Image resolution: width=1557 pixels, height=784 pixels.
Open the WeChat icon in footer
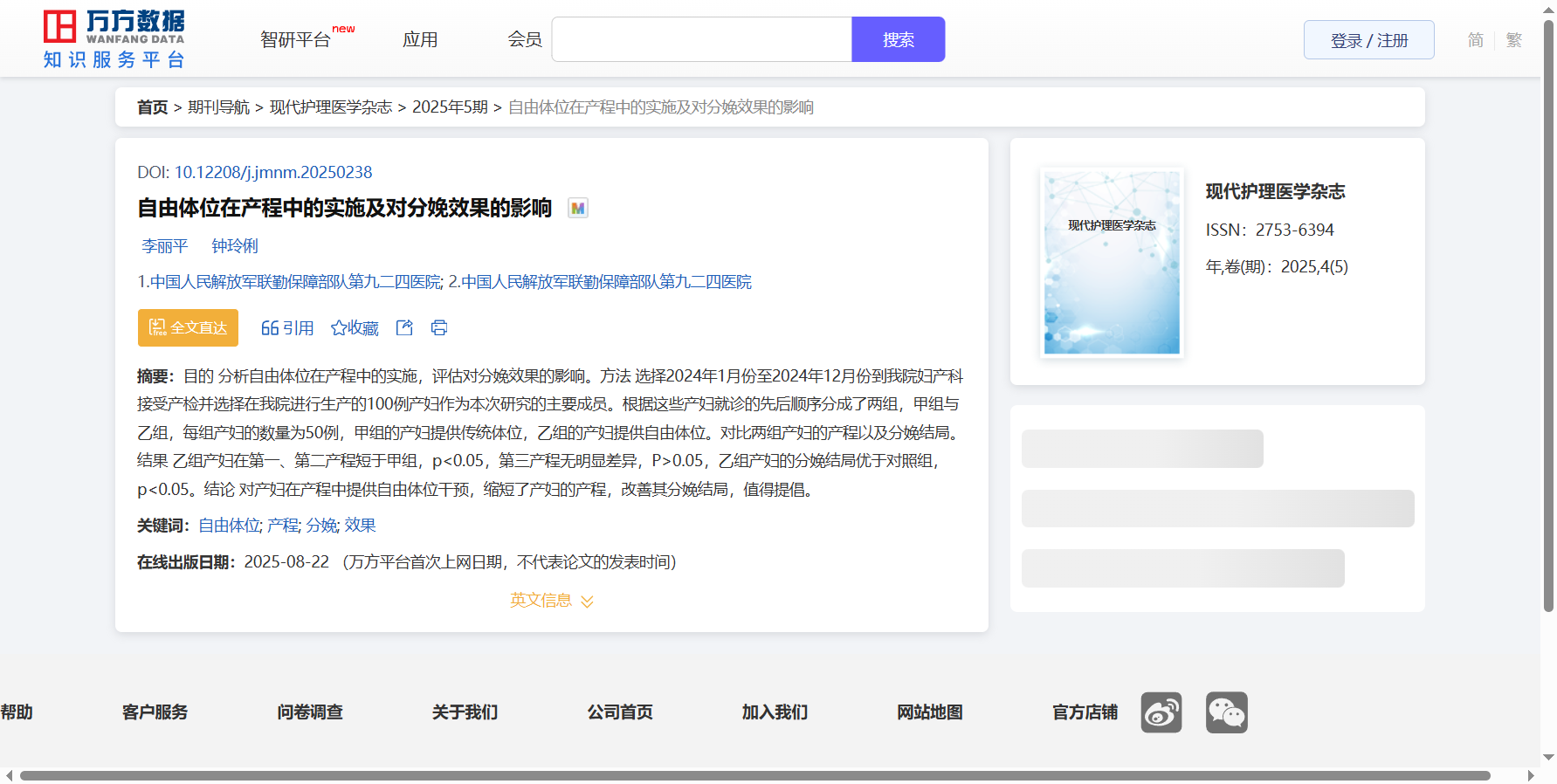tap(1226, 712)
